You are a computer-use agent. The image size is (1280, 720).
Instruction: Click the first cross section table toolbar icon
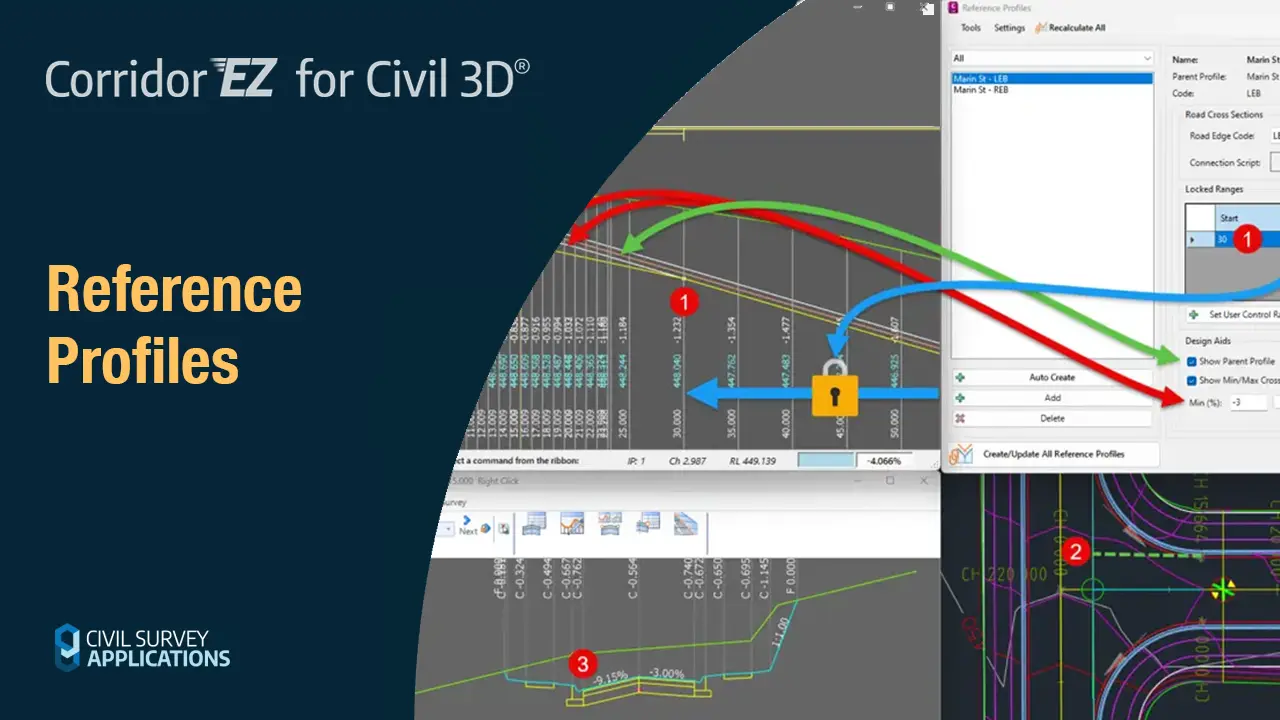534,523
